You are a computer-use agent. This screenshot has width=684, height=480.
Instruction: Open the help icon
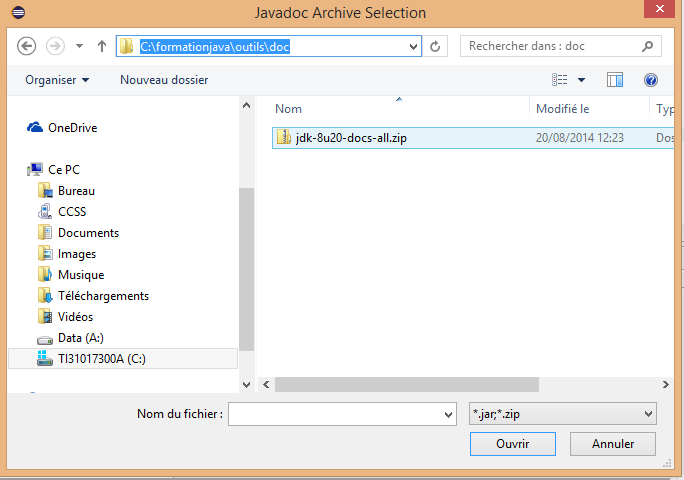pos(651,80)
